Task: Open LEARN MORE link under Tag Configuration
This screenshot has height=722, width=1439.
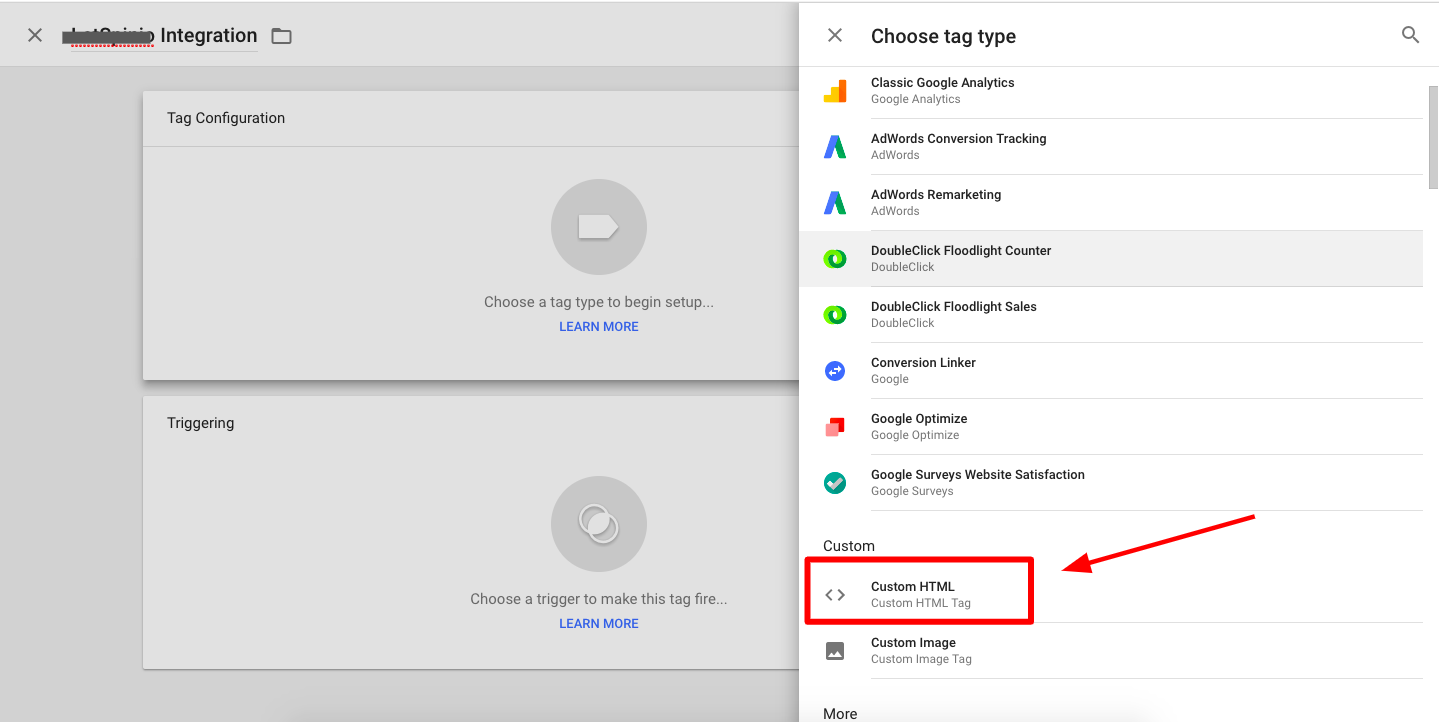Action: pyautogui.click(x=599, y=327)
